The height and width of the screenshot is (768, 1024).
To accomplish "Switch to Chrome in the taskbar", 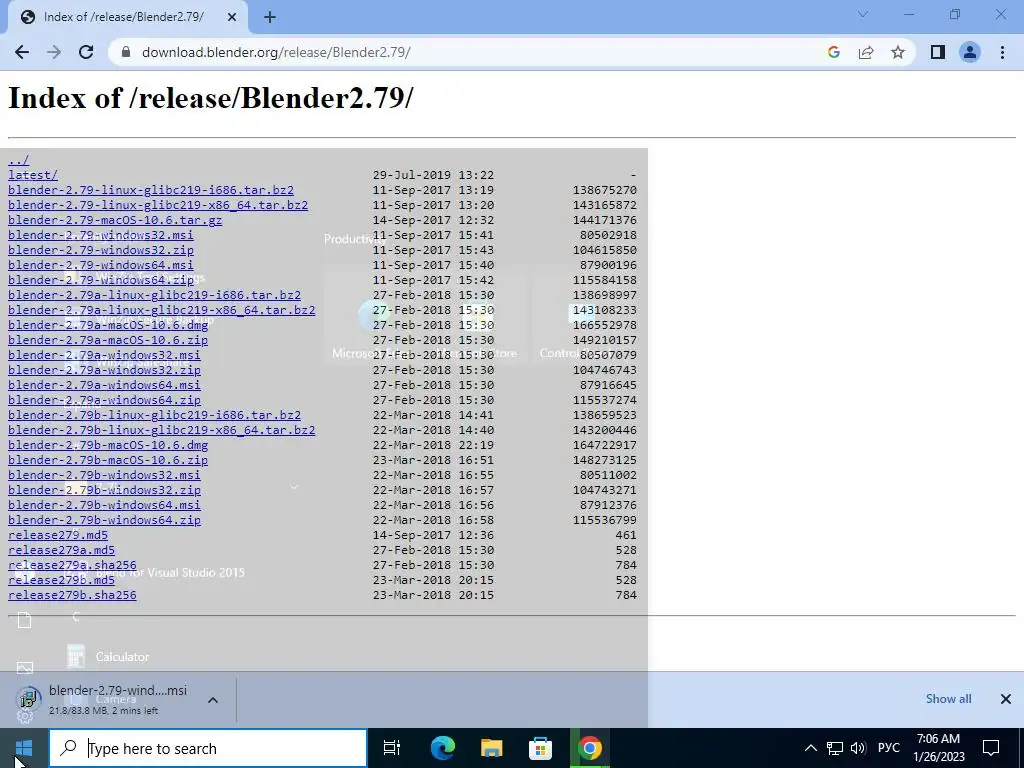I will coord(590,748).
